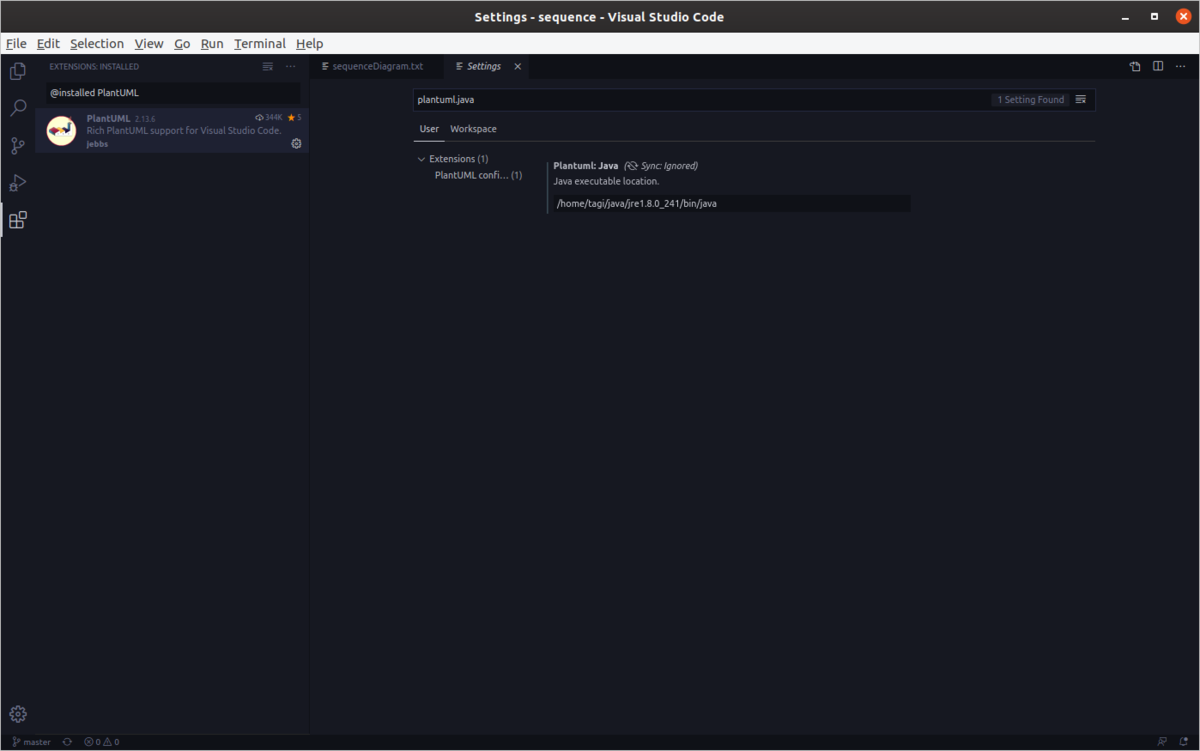
Task: Open the View menu
Action: (149, 44)
